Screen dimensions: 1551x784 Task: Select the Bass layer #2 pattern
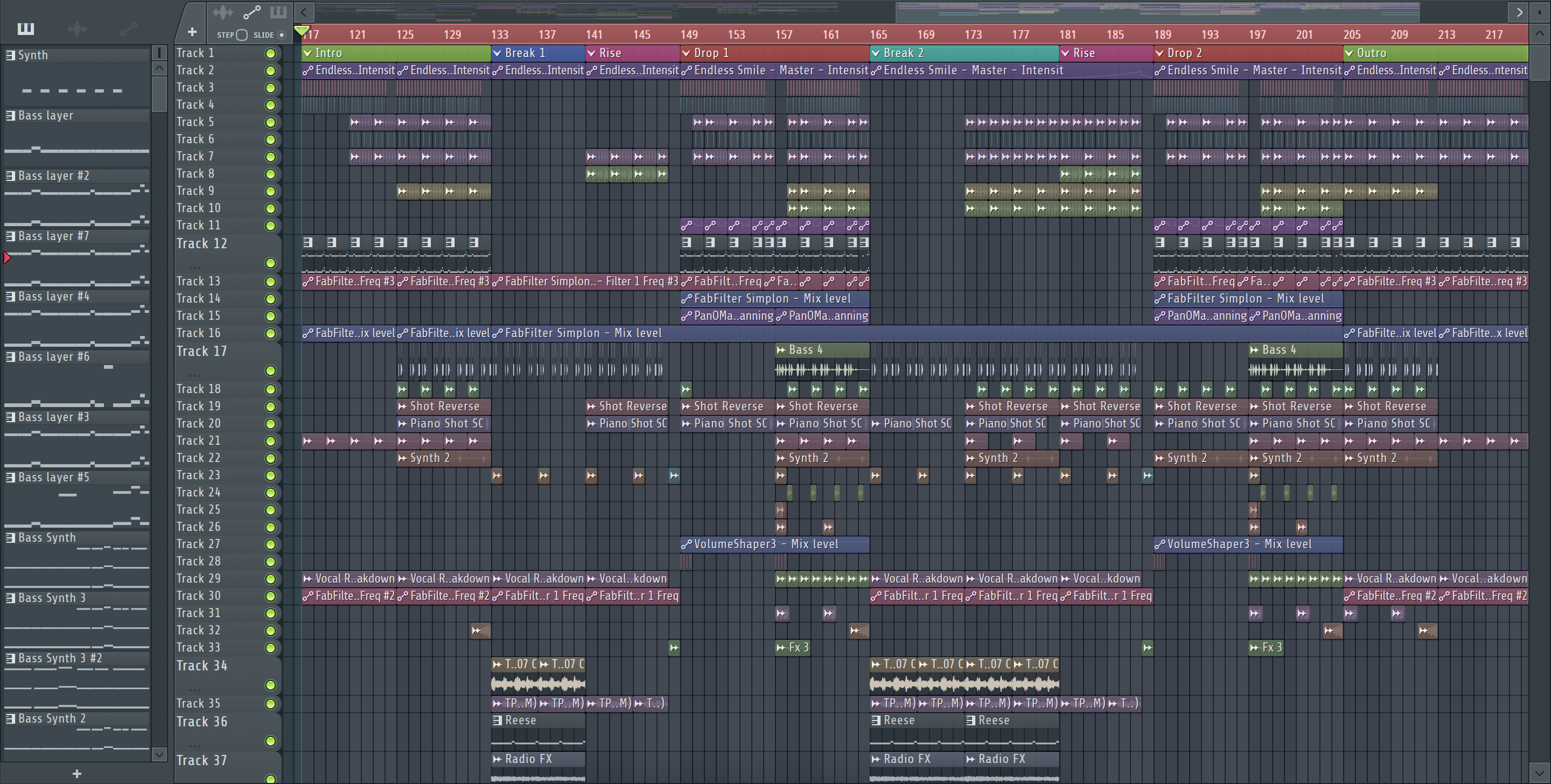[x=76, y=176]
